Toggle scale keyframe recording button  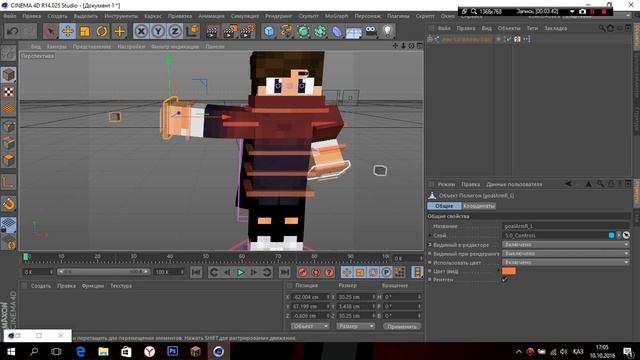click(x=360, y=272)
